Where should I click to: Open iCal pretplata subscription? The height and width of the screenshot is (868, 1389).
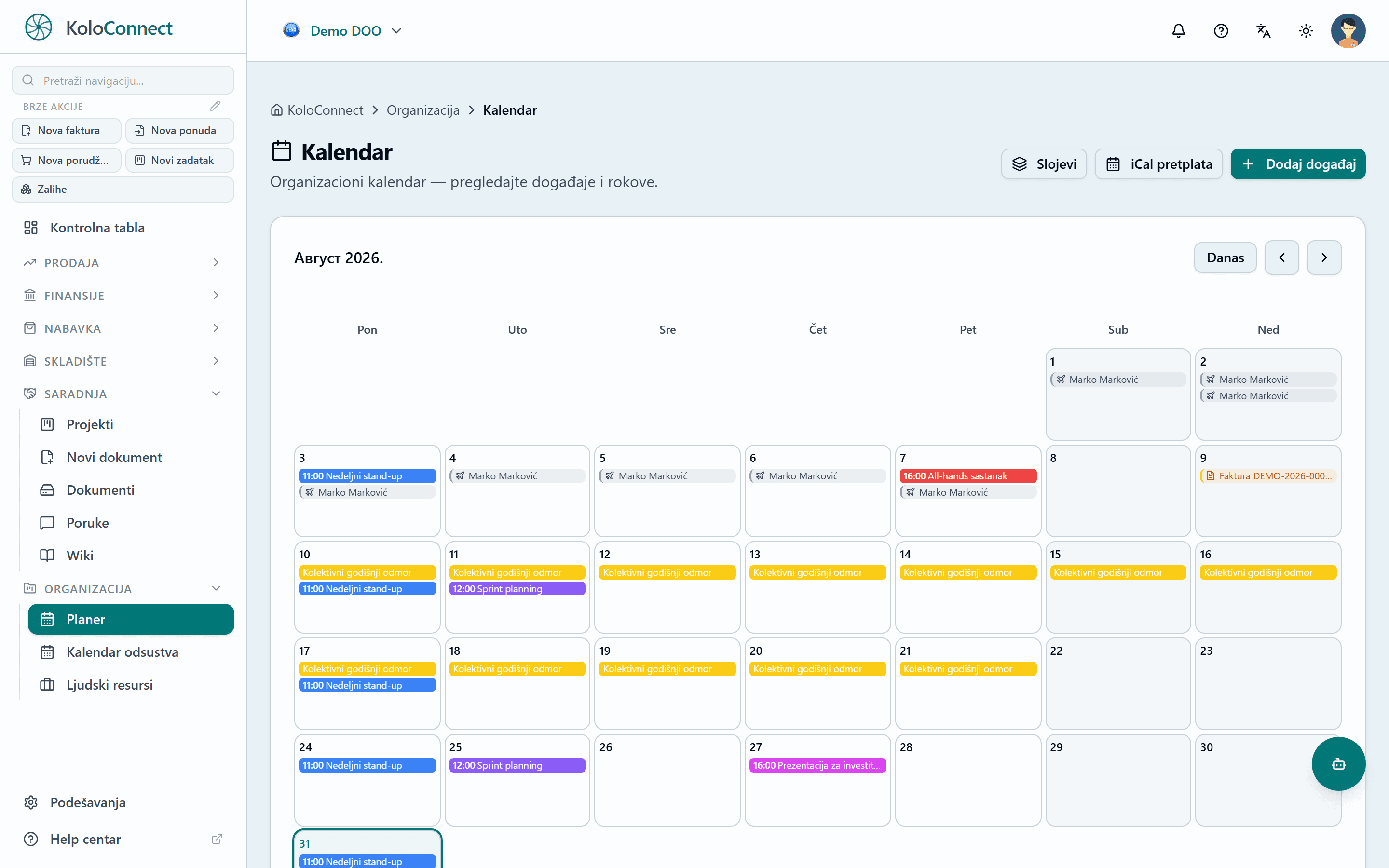(x=1158, y=164)
